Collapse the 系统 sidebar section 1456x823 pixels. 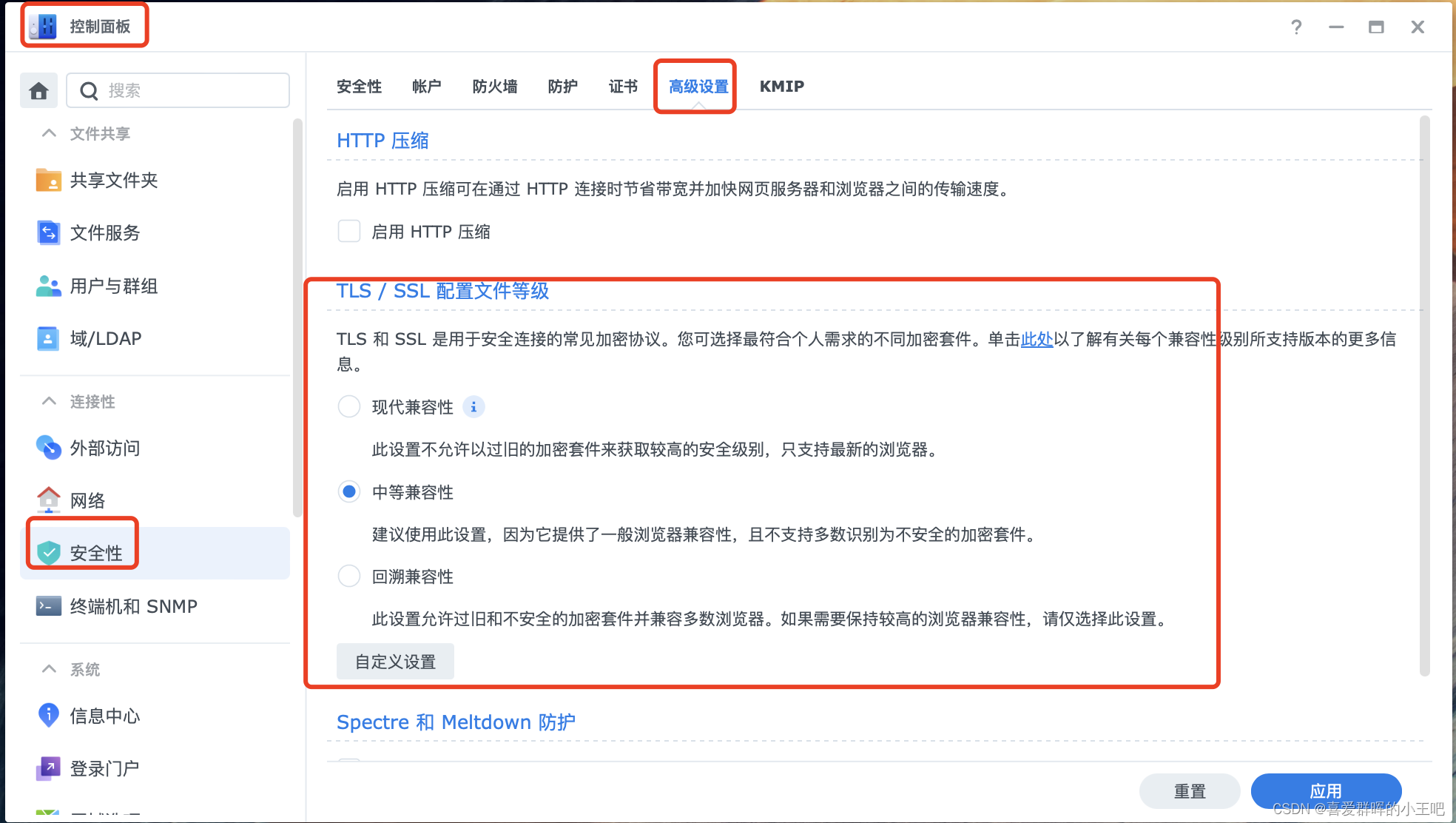[49, 669]
